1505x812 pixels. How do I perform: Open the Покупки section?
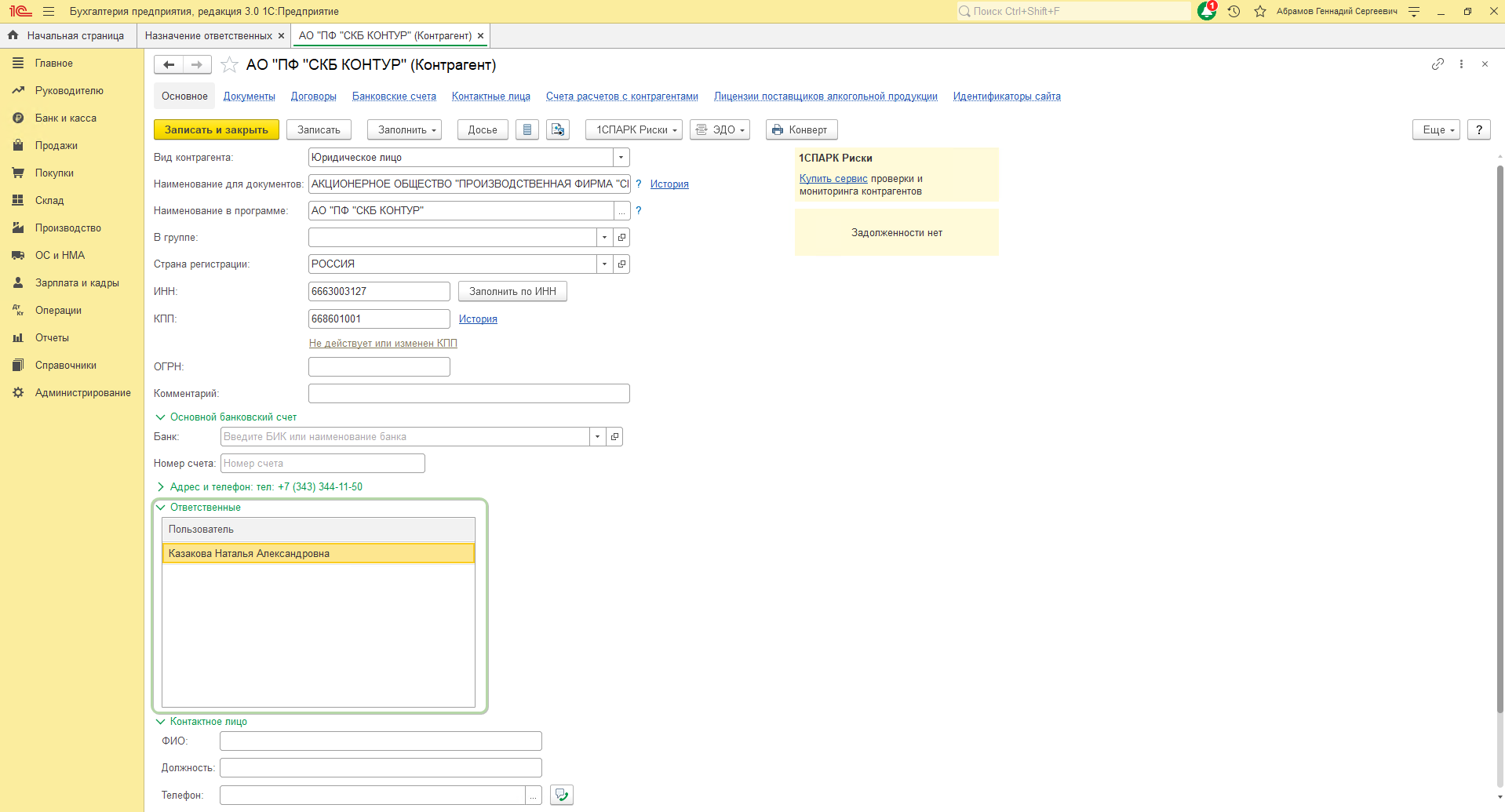(x=54, y=173)
